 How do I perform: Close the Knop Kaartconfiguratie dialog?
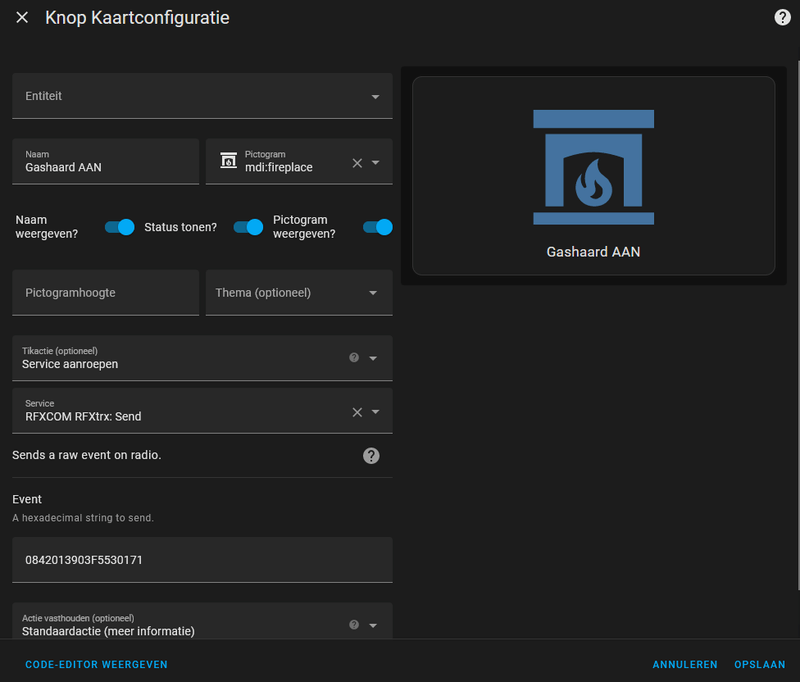point(22,18)
